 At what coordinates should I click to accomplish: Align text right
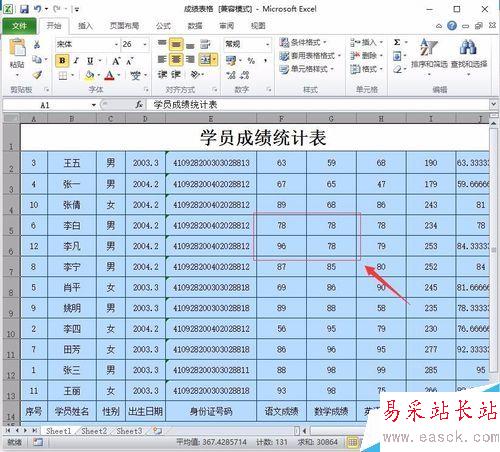click(x=190, y=60)
